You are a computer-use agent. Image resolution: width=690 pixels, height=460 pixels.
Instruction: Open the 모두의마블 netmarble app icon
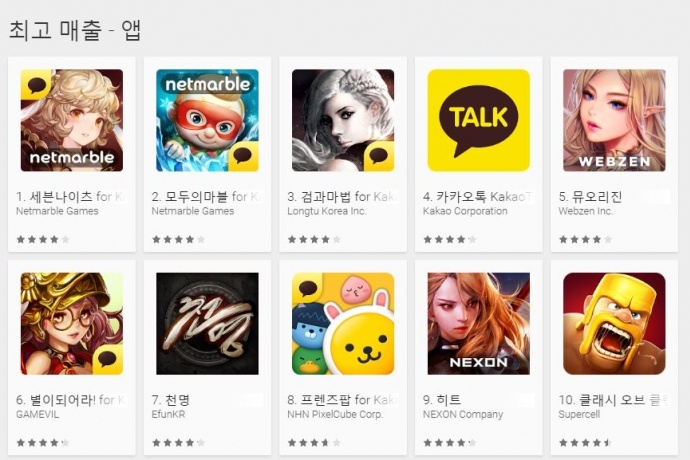[x=207, y=120]
